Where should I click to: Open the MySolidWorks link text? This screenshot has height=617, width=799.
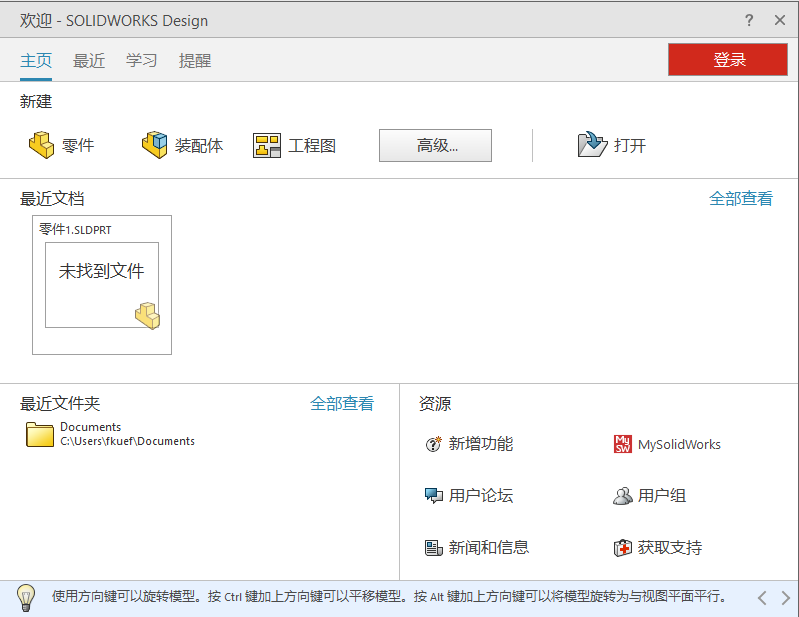(x=679, y=445)
